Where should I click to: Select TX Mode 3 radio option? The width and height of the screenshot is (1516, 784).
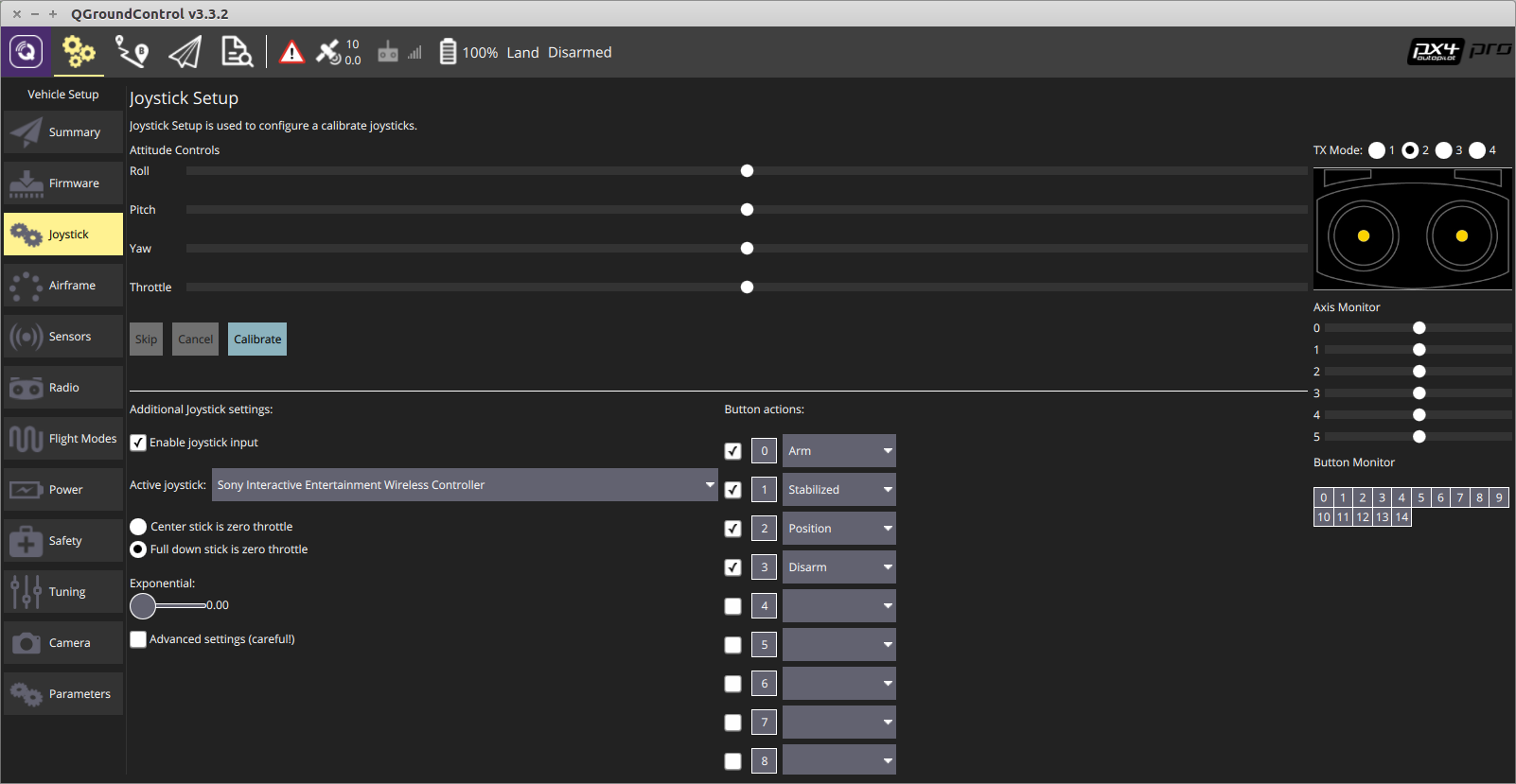click(x=1443, y=150)
